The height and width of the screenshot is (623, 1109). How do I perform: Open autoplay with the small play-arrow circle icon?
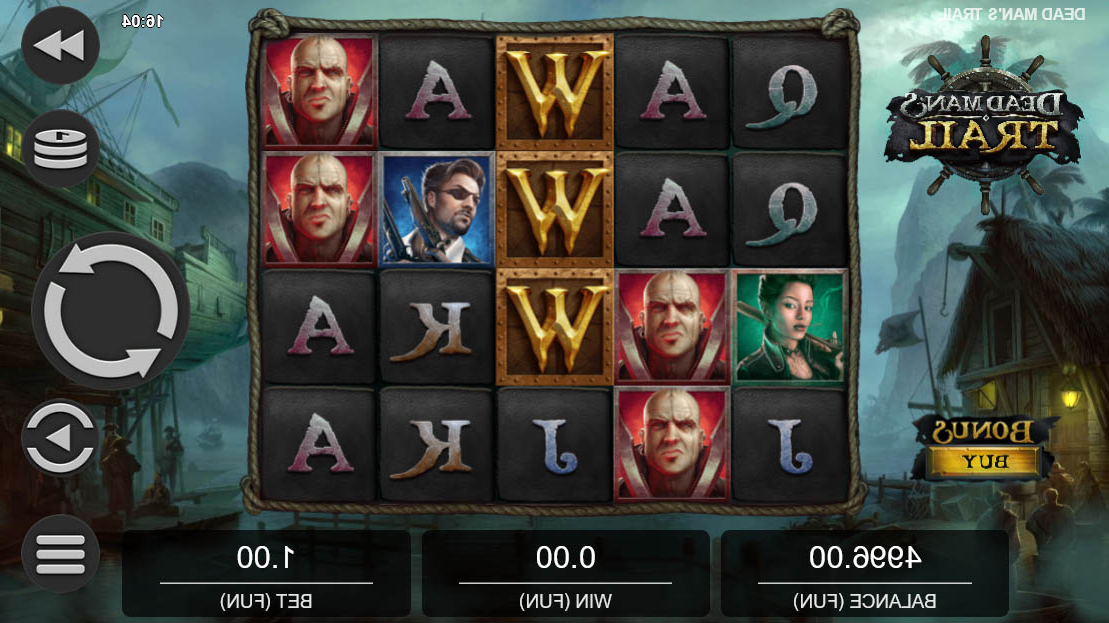point(60,438)
